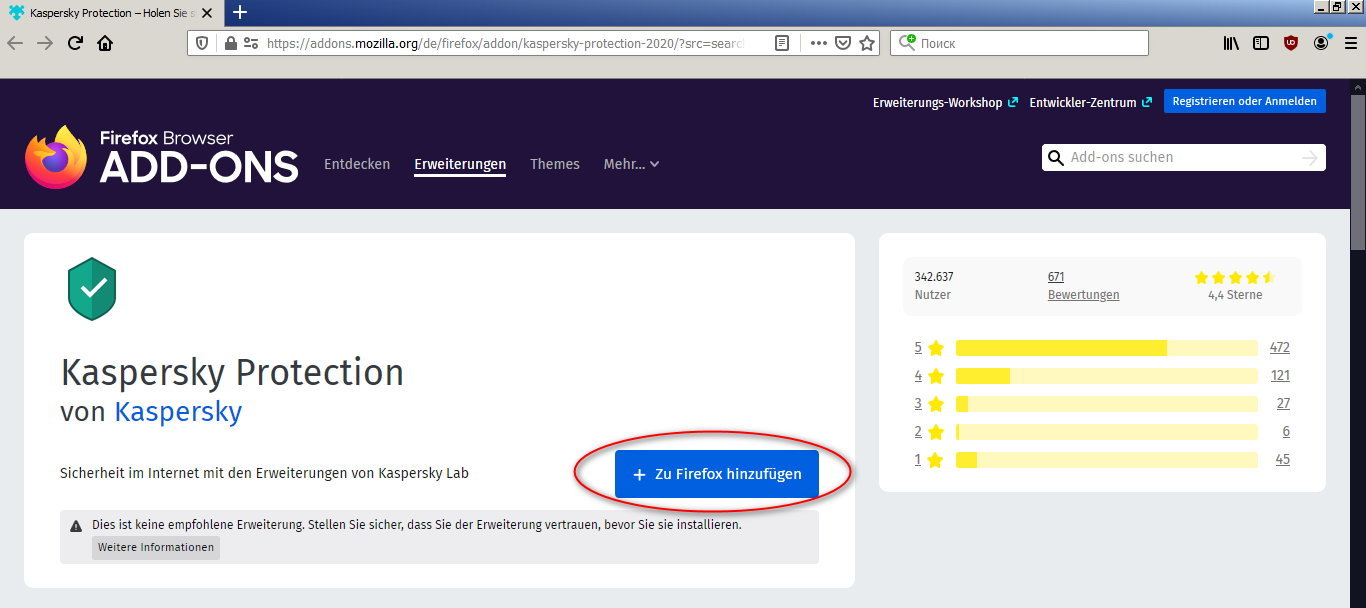Screen dimensions: 1366x608
Task: Select the Kaspersky Protection browser tab
Action: tap(114, 13)
